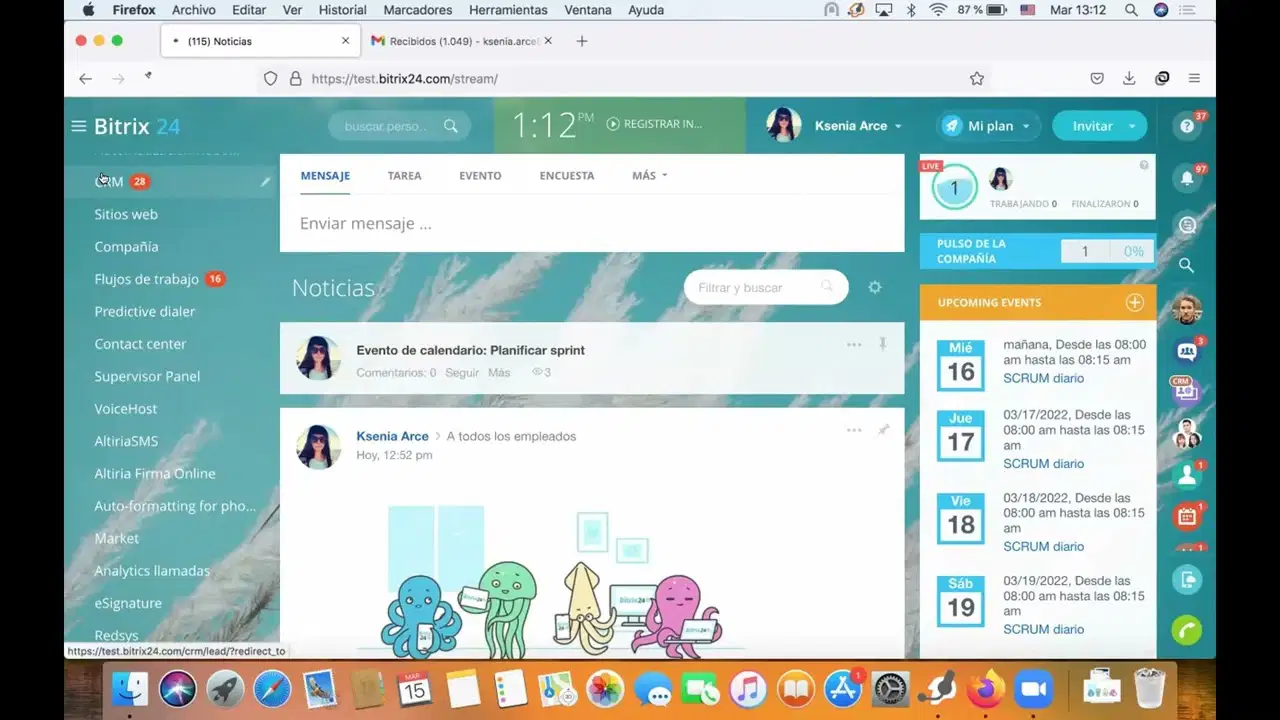Viewport: 1280px width, 720px height.
Task: Click the green phone call button
Action: [x=1187, y=630]
